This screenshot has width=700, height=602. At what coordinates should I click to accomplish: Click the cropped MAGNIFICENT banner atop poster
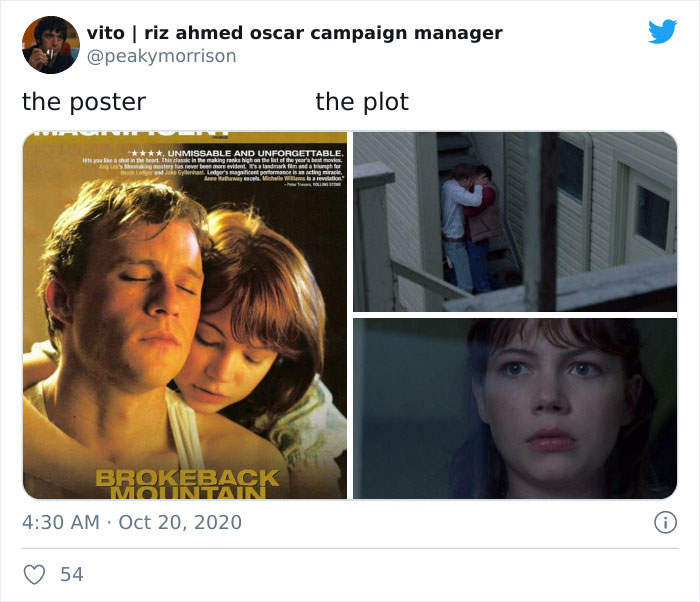[x=132, y=133]
